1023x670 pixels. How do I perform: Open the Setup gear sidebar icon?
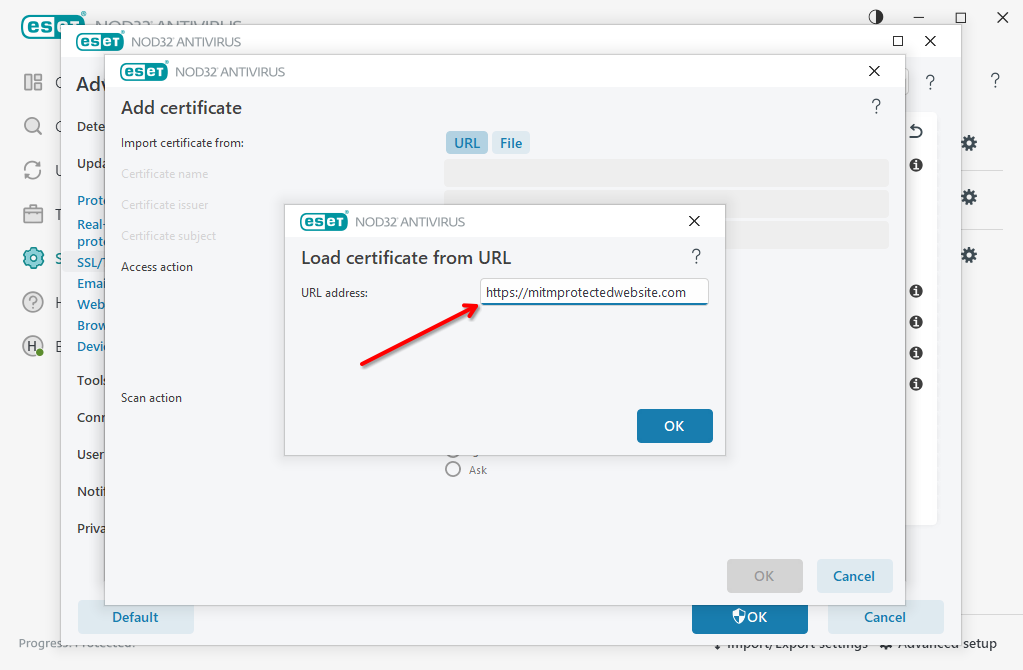(33, 258)
